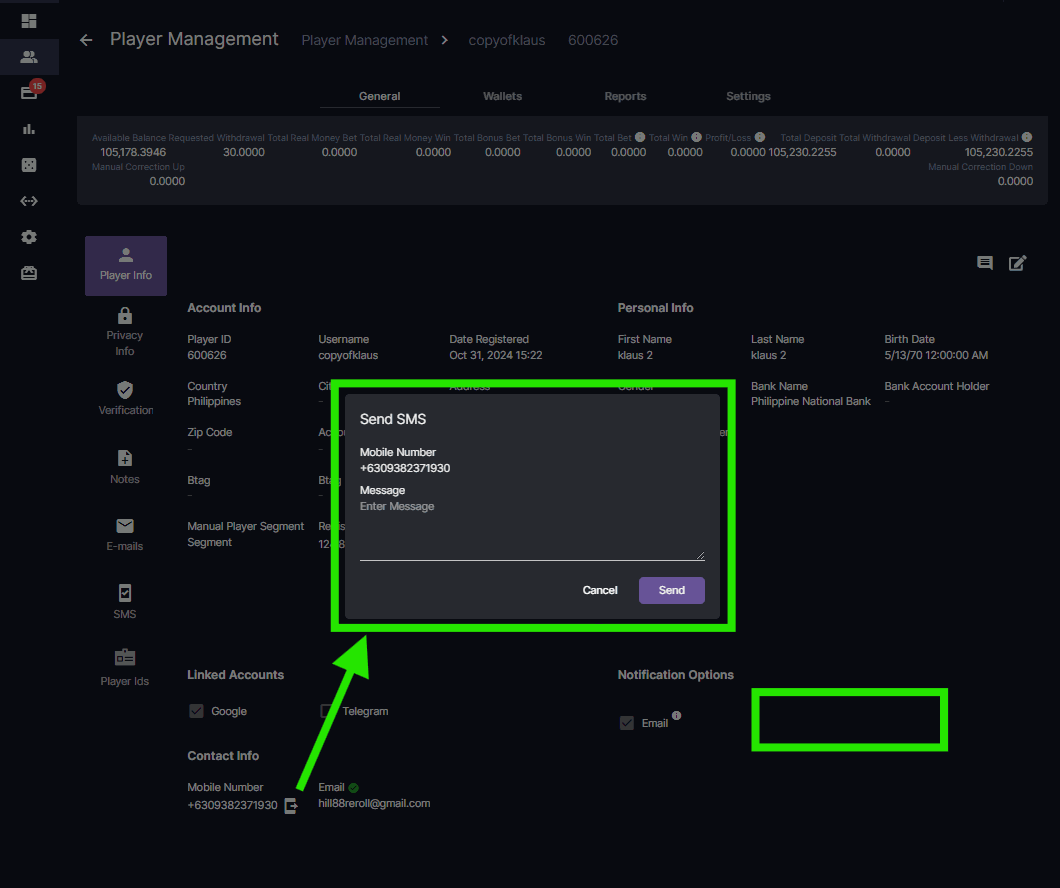
Task: Switch to the General tab
Action: click(379, 97)
